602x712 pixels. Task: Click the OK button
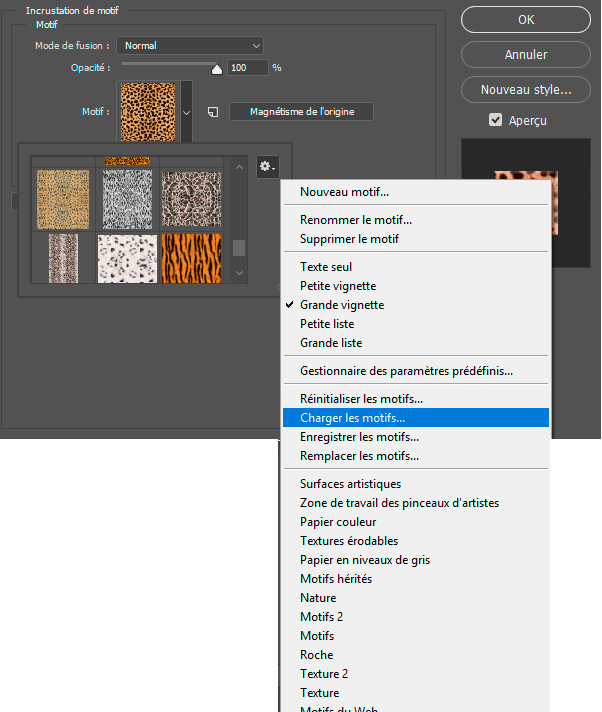tap(526, 19)
